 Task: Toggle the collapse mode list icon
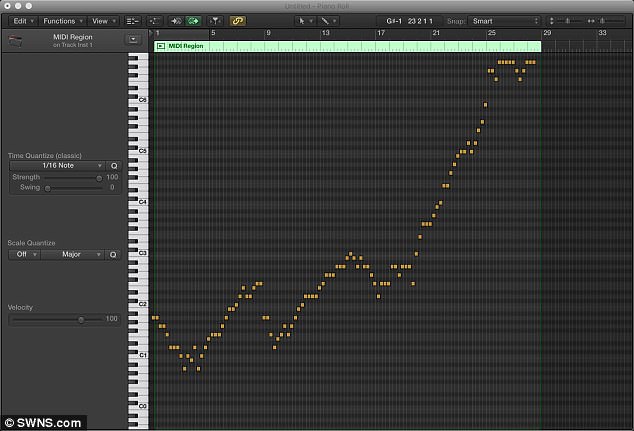(133, 20)
